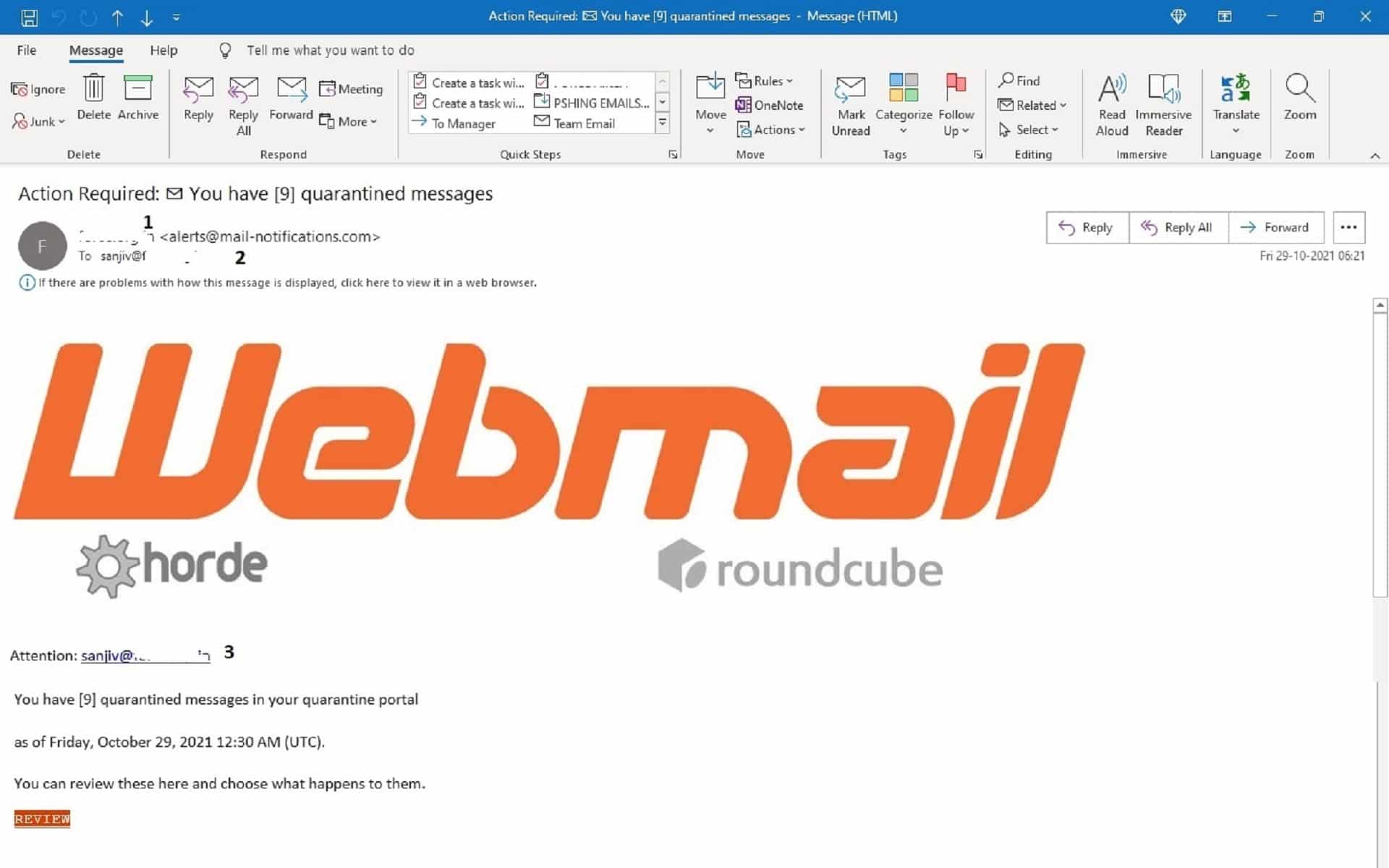Select the first Create a task wi... quick step

tap(469, 82)
